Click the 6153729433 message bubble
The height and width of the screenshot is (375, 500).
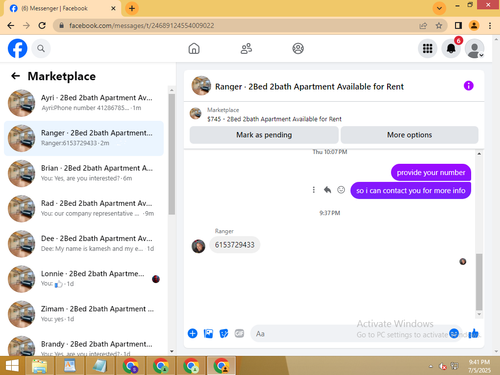(x=235, y=245)
